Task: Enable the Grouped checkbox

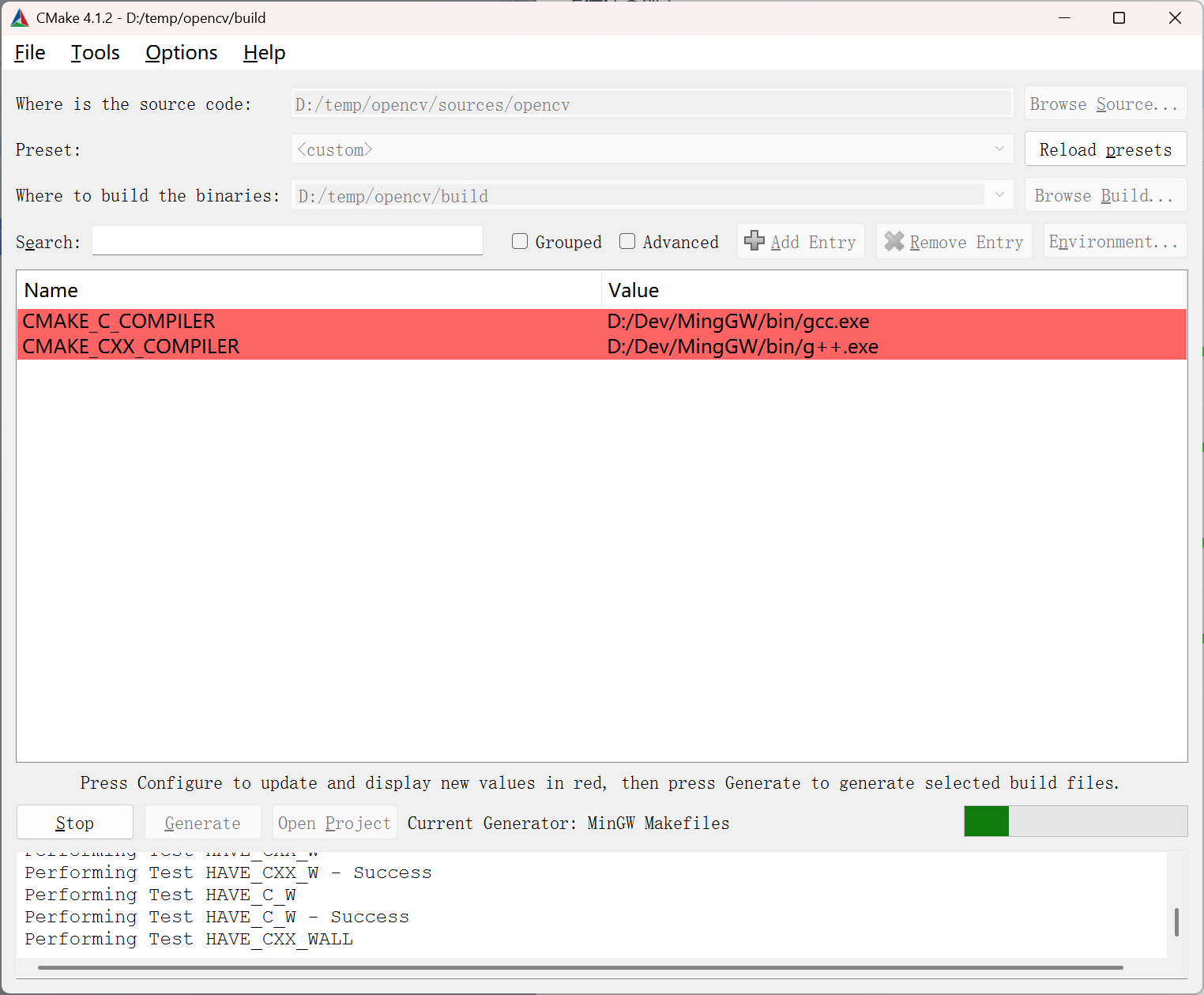Action: pos(520,242)
